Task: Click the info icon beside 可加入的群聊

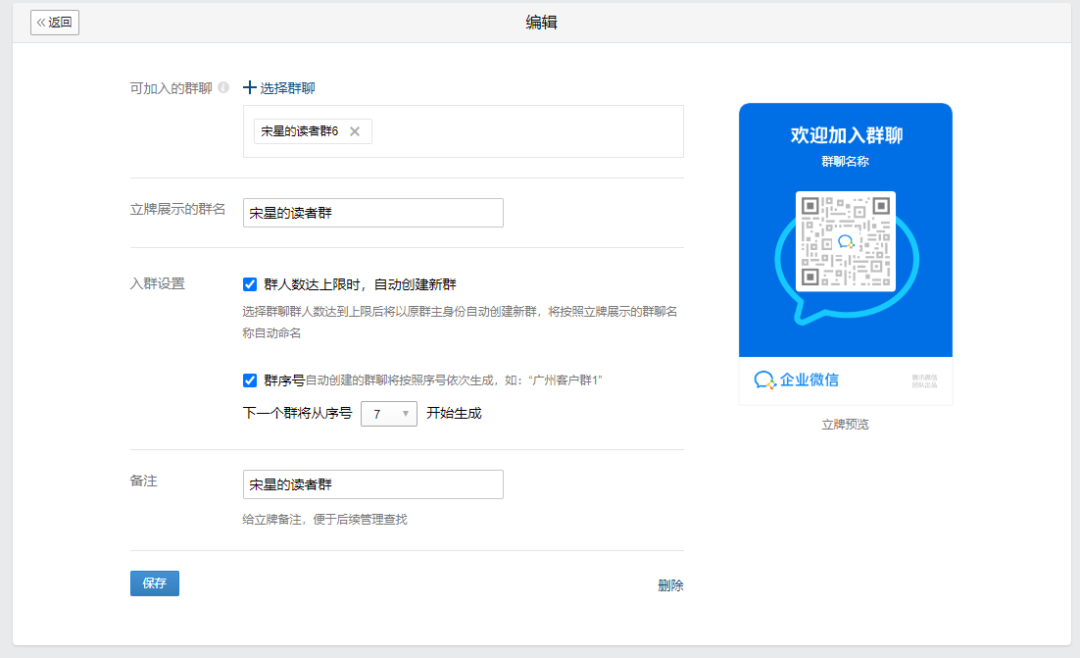Action: click(224, 88)
